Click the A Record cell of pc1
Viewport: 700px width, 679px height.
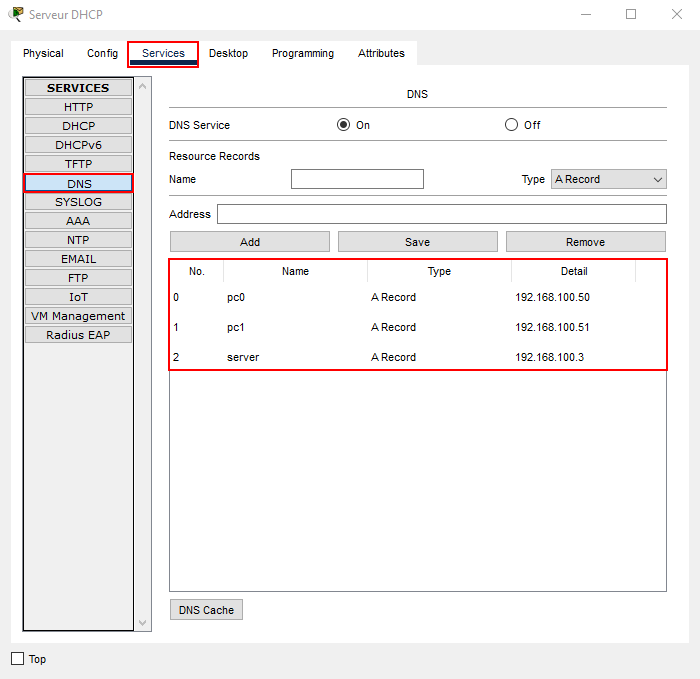click(393, 327)
